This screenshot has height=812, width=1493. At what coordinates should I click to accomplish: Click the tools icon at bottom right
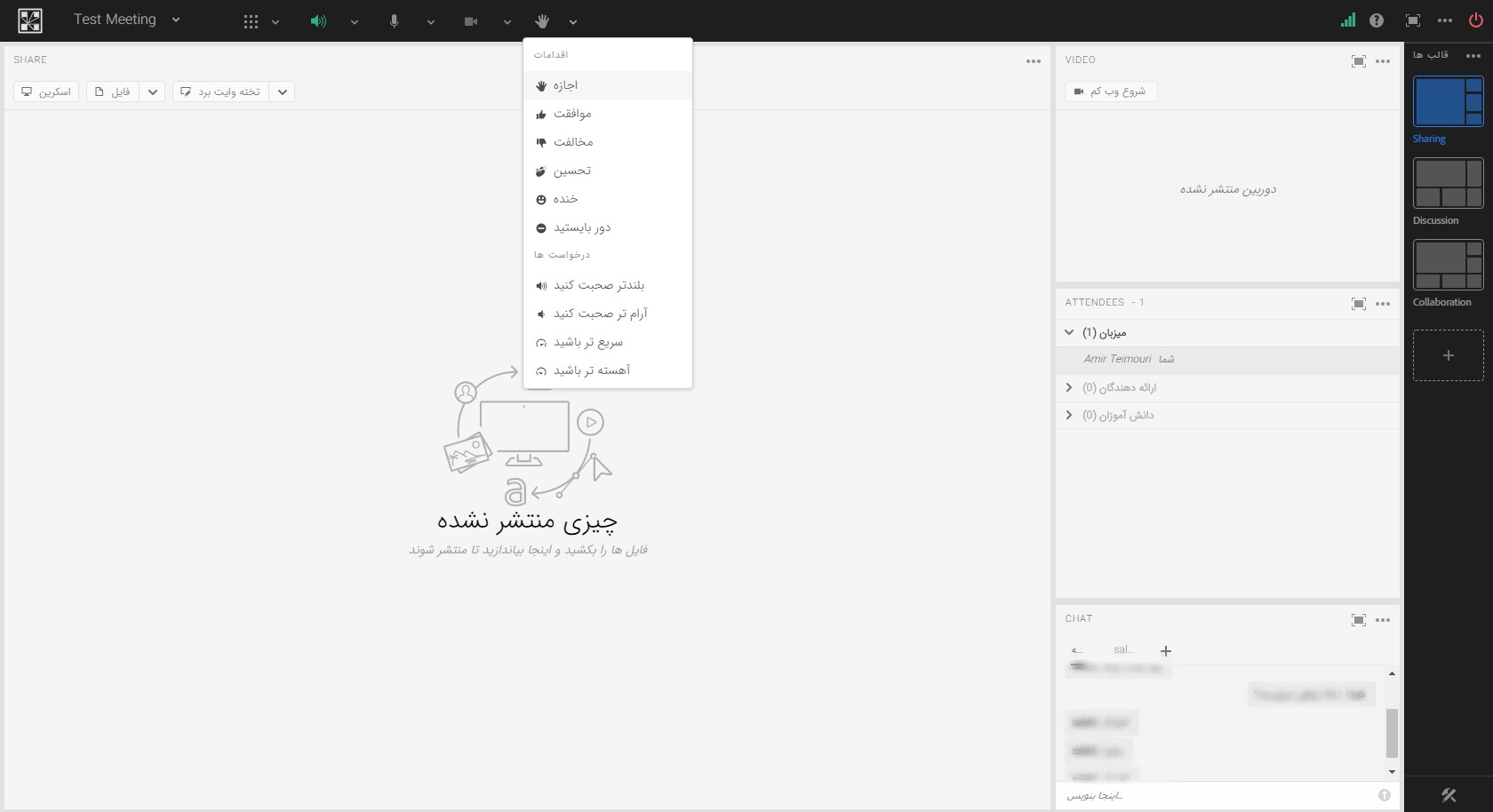[1449, 795]
